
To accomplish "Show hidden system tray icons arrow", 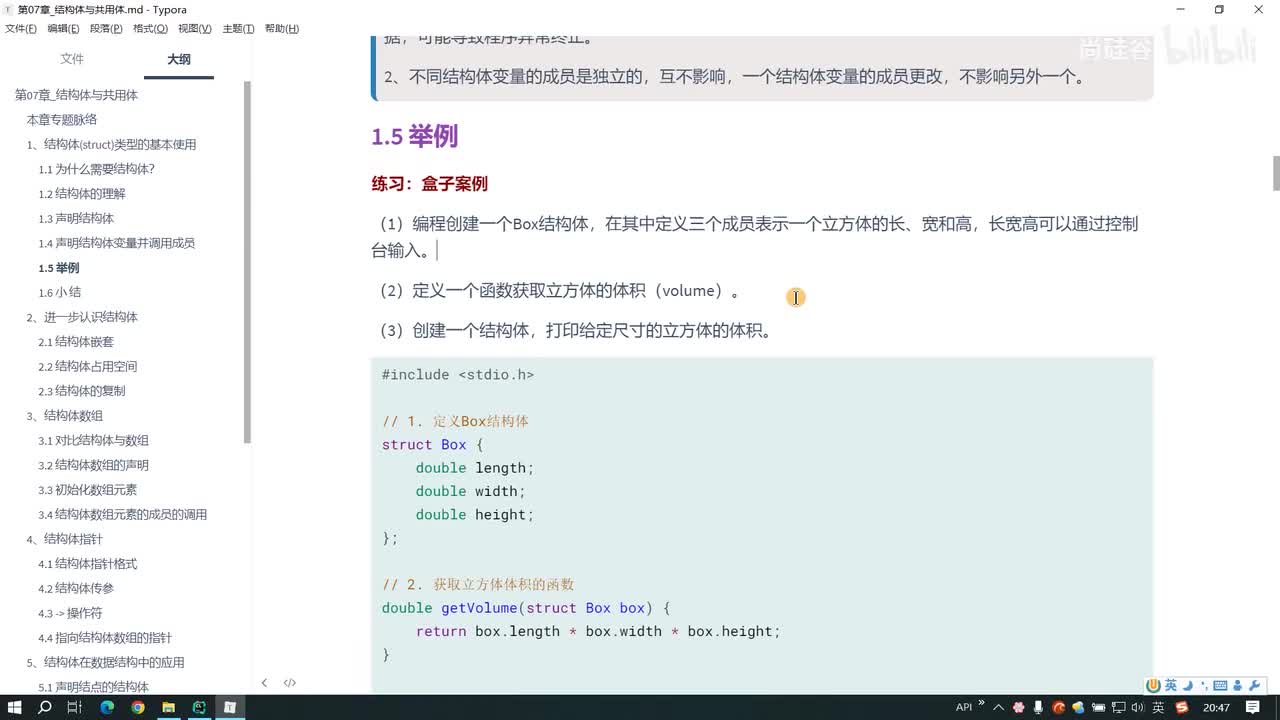I will click(x=998, y=707).
